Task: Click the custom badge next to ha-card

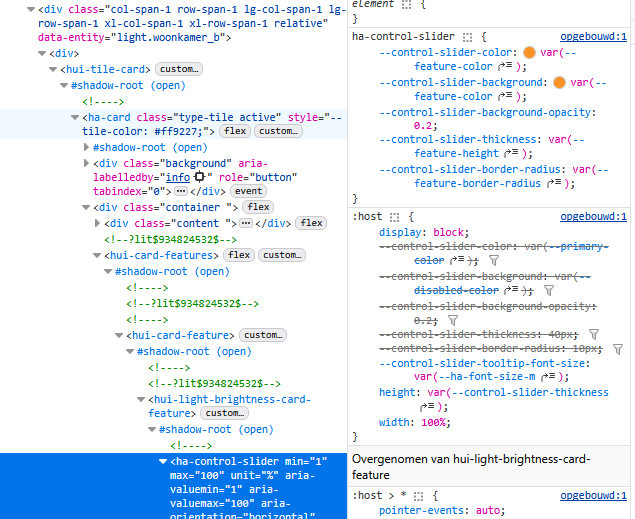Action: [x=278, y=131]
